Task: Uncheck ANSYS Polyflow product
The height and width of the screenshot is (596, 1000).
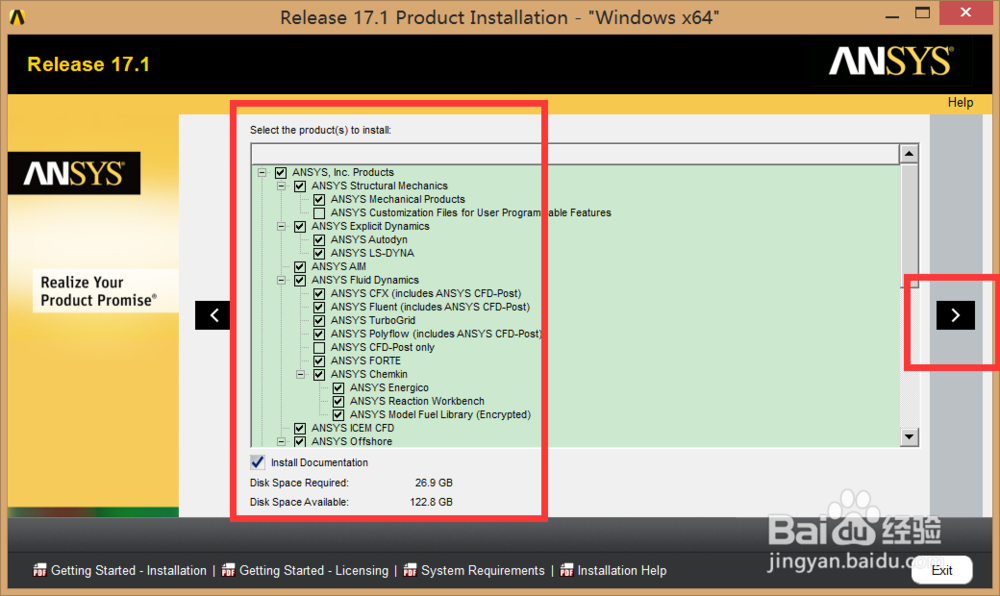Action: coord(319,334)
